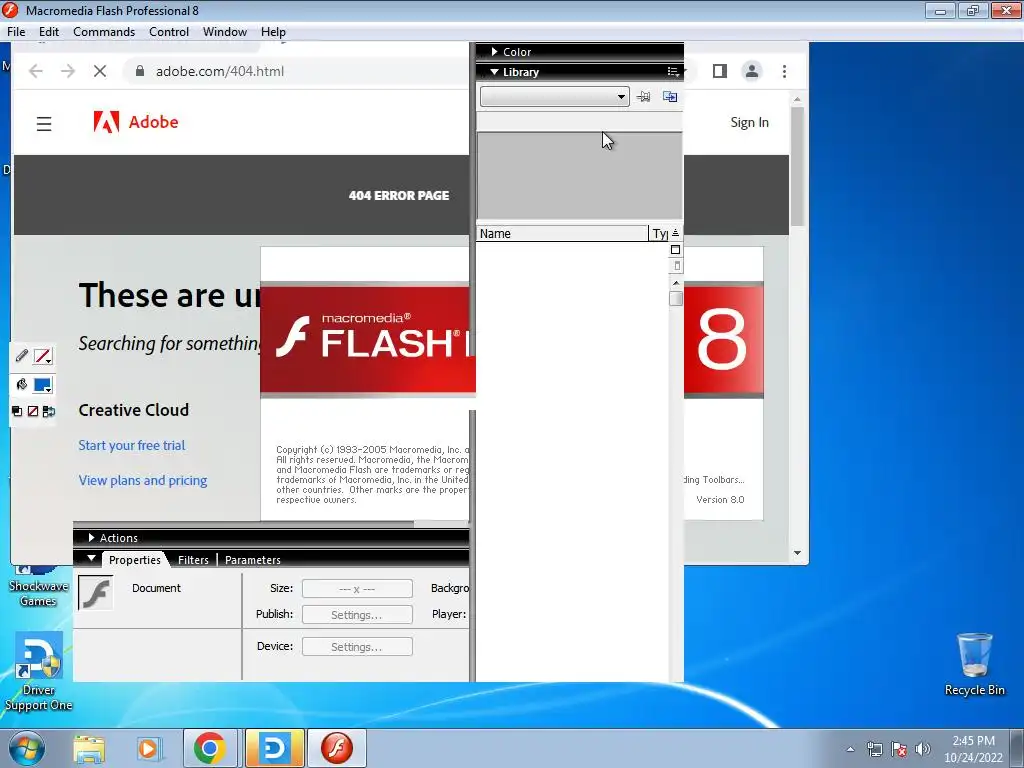The height and width of the screenshot is (768, 1024).
Task: Switch to the Parameters tab
Action: [253, 560]
